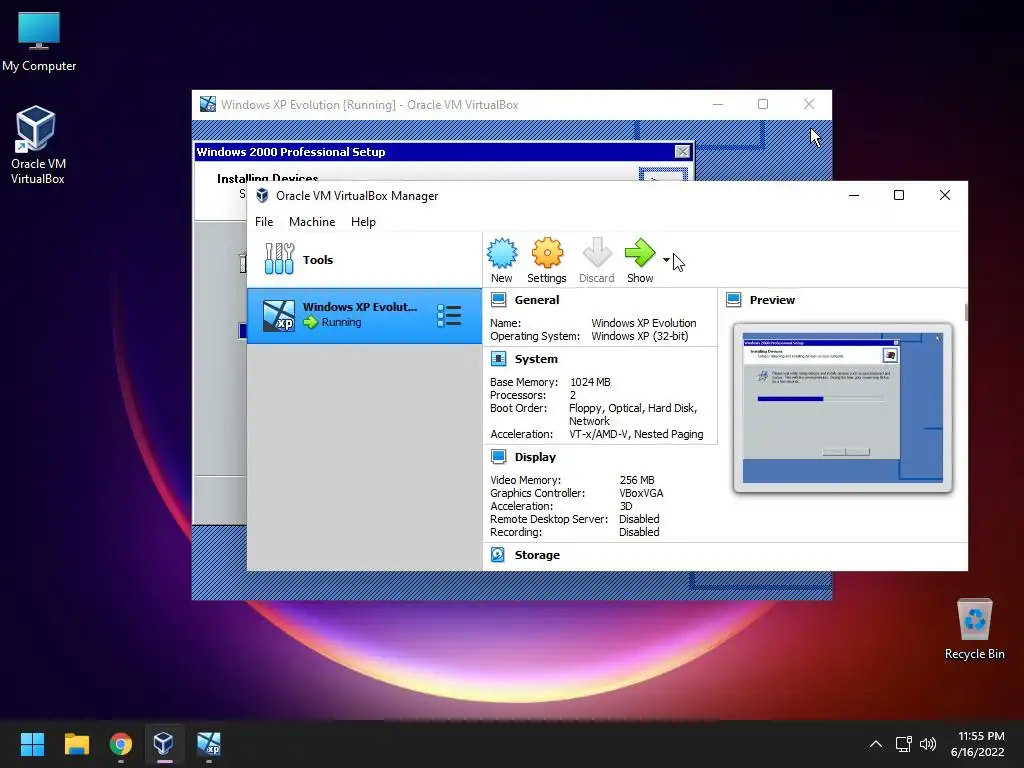Open File Explorer from taskbar
Image resolution: width=1024 pixels, height=768 pixels.
[76, 744]
